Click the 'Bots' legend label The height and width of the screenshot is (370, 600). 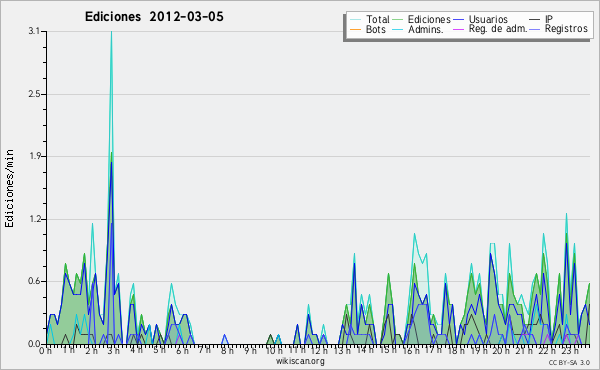[375, 29]
